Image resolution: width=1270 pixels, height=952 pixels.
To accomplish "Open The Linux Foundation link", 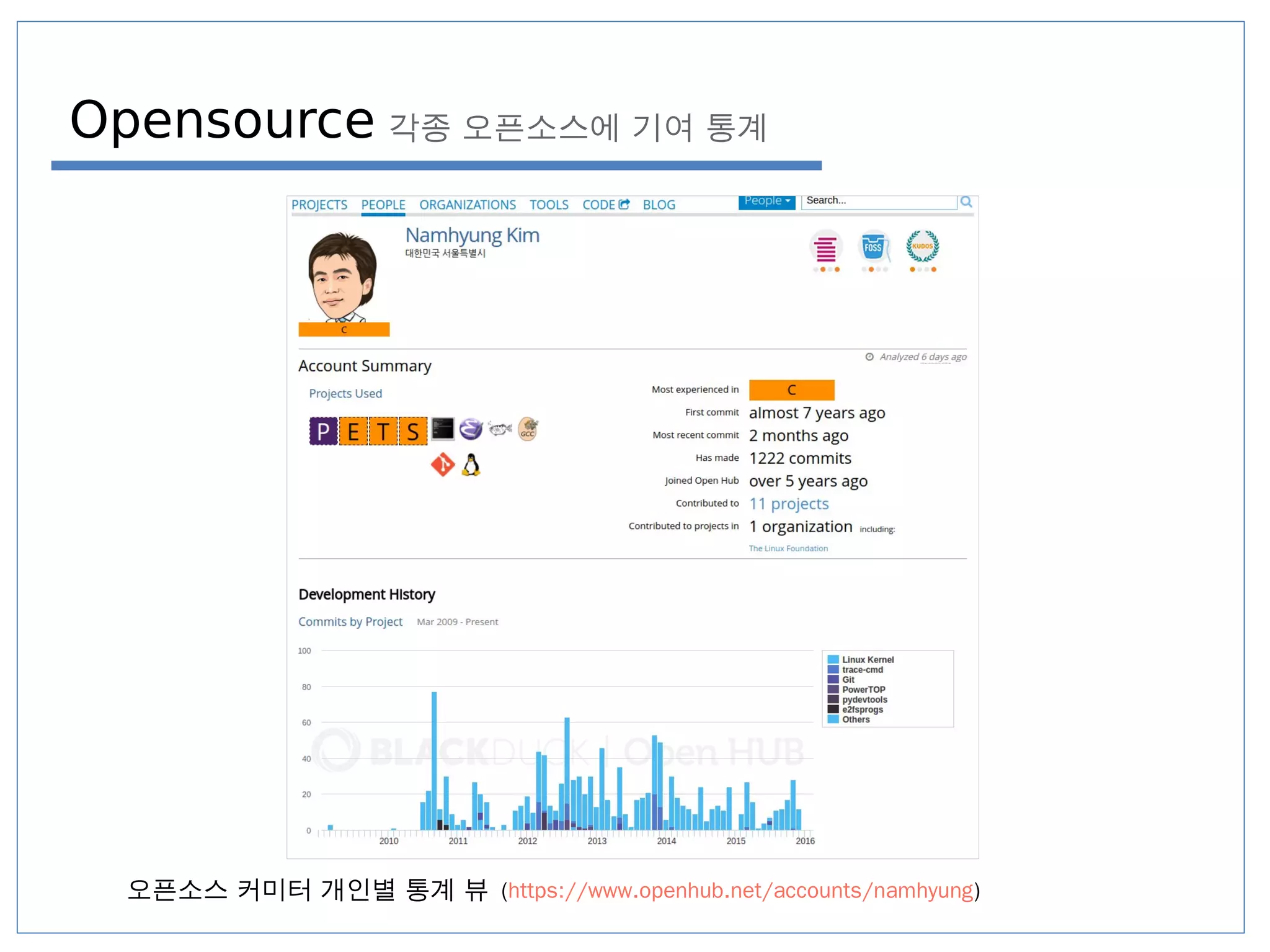I will coord(788,548).
